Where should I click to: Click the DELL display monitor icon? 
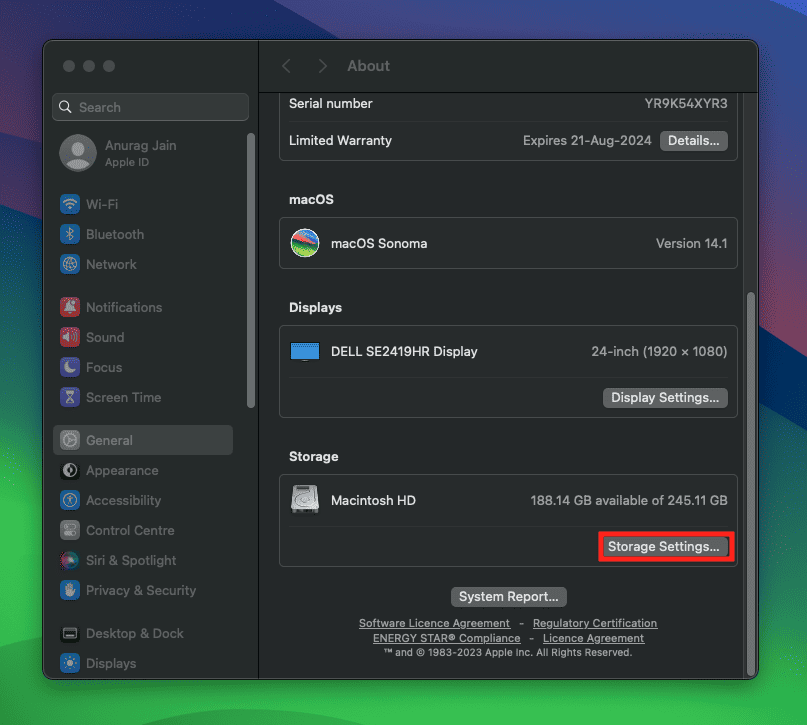305,352
